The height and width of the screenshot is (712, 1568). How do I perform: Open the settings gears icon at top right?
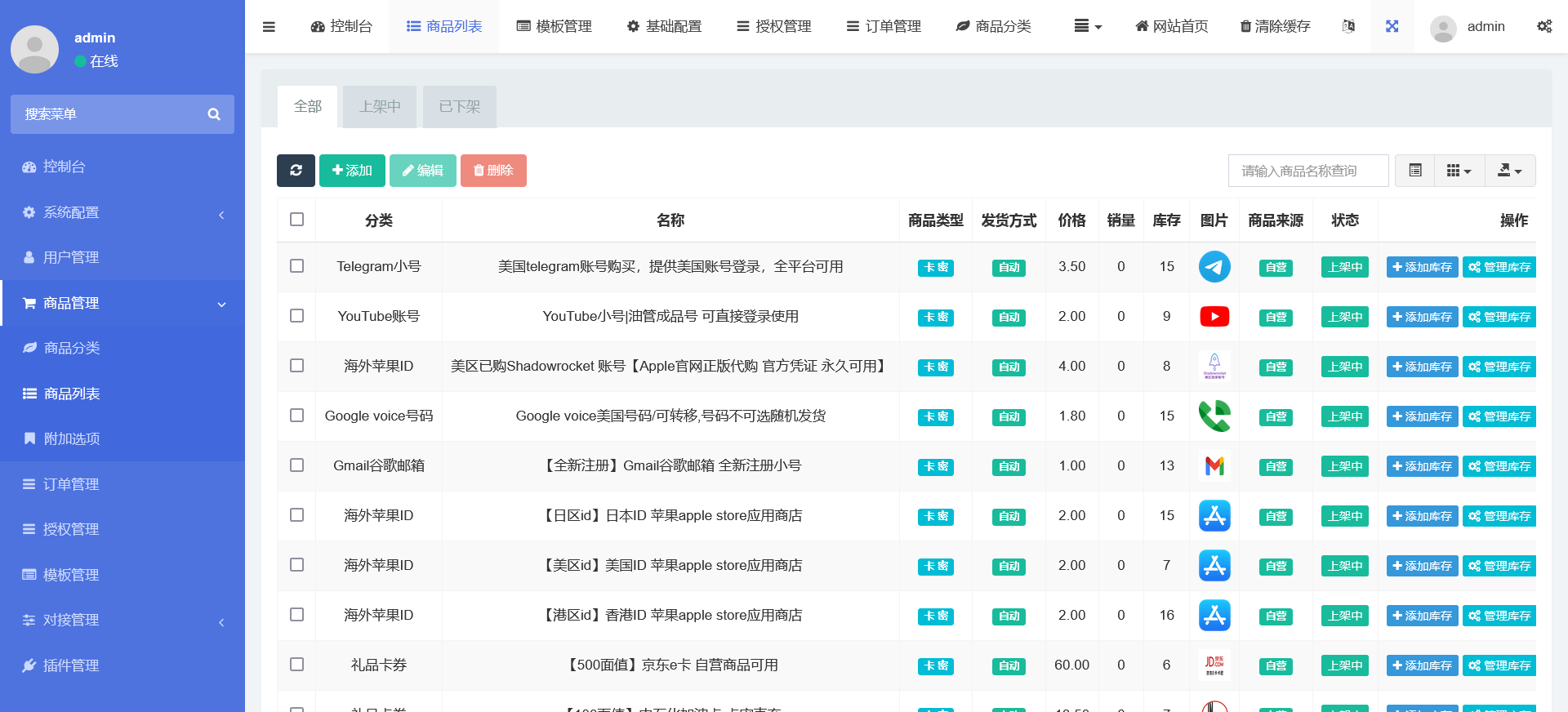(x=1543, y=27)
